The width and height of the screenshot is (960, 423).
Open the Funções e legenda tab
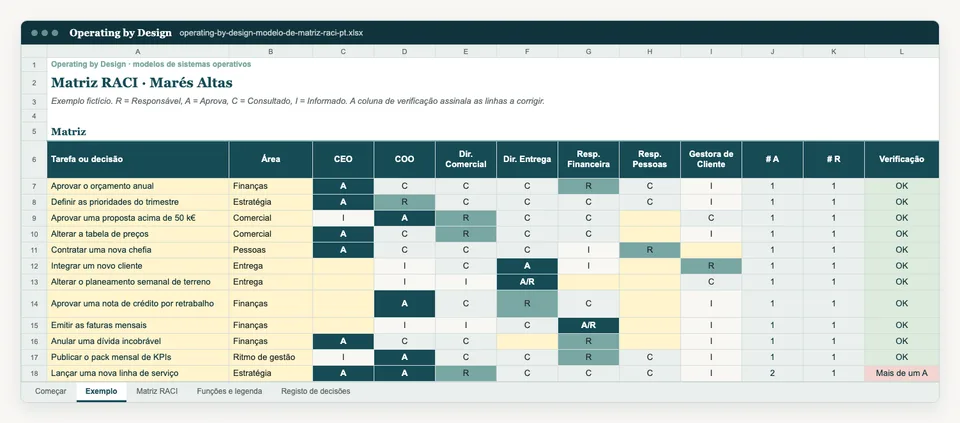[230, 391]
